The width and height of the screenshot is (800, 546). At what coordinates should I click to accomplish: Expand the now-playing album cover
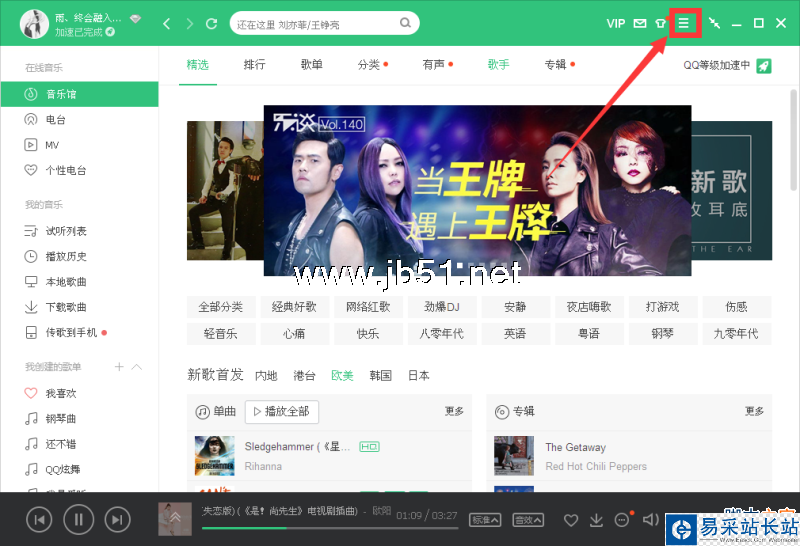coord(175,519)
